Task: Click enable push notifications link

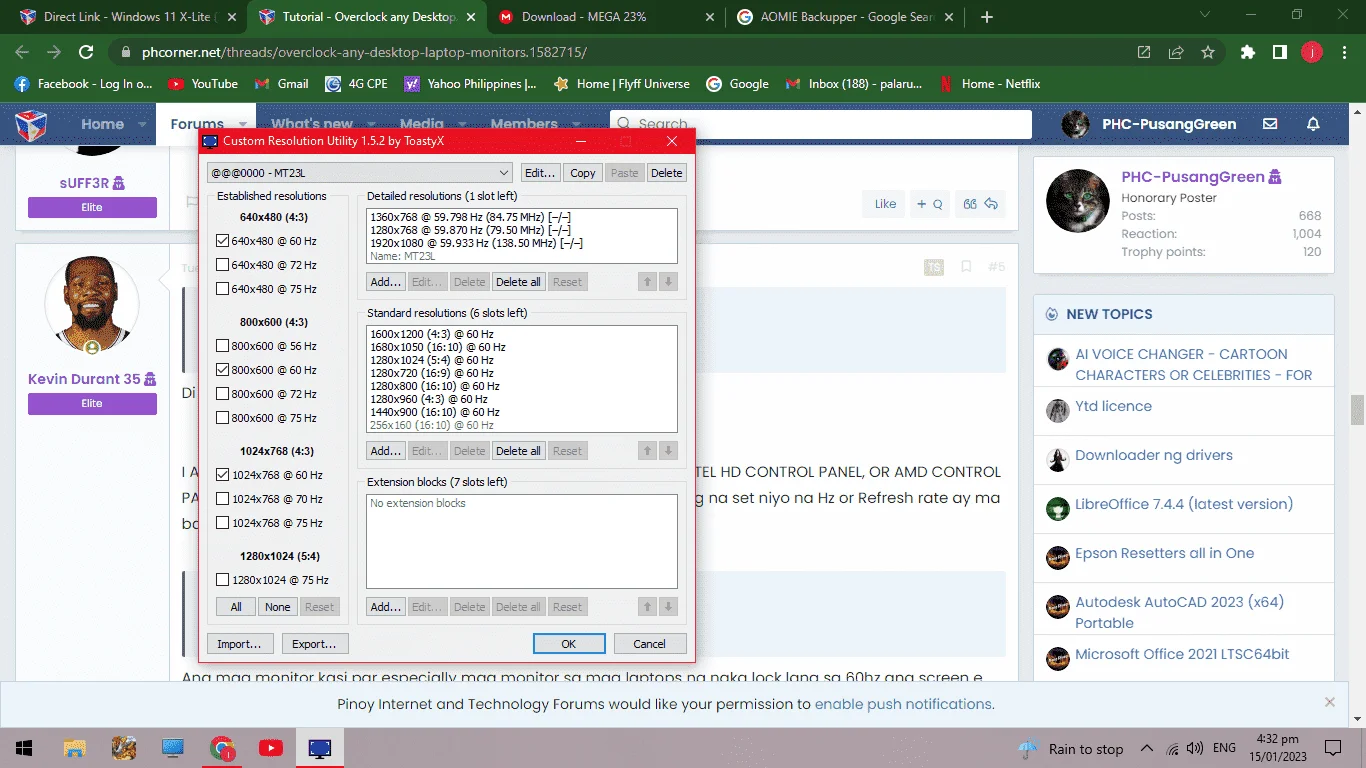Action: [904, 704]
